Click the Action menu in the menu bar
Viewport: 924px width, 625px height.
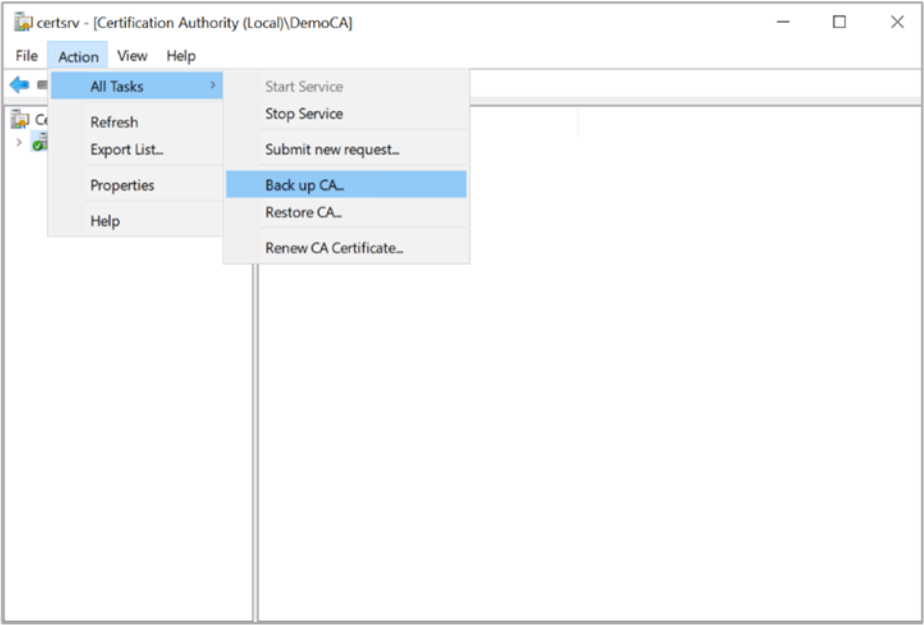pos(78,56)
